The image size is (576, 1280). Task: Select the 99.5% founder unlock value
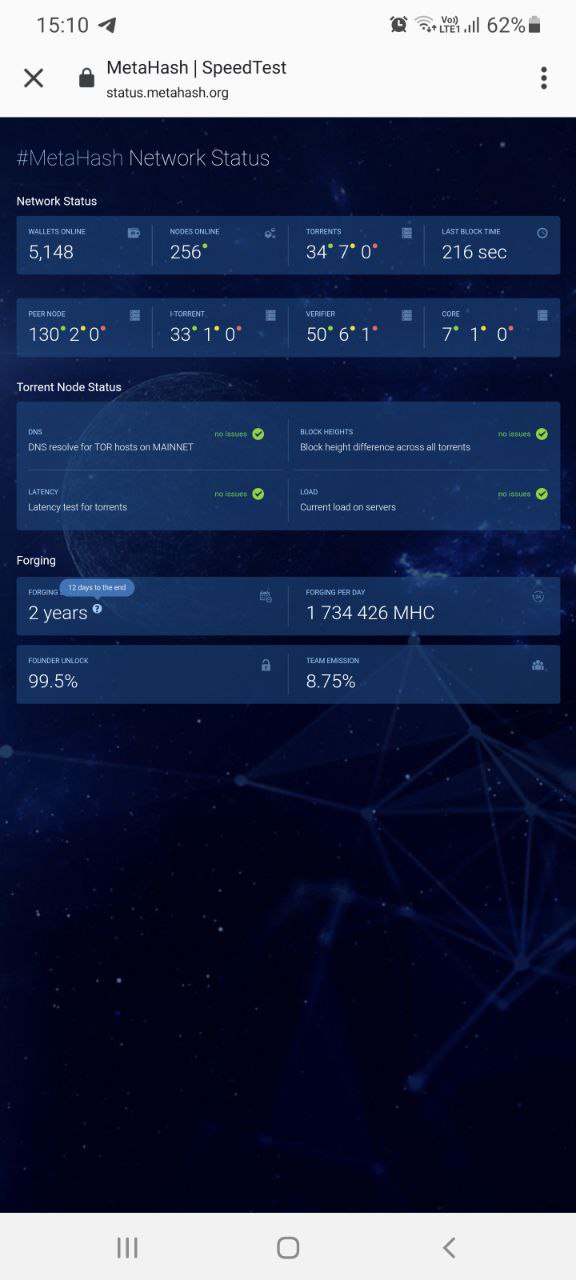(x=53, y=681)
